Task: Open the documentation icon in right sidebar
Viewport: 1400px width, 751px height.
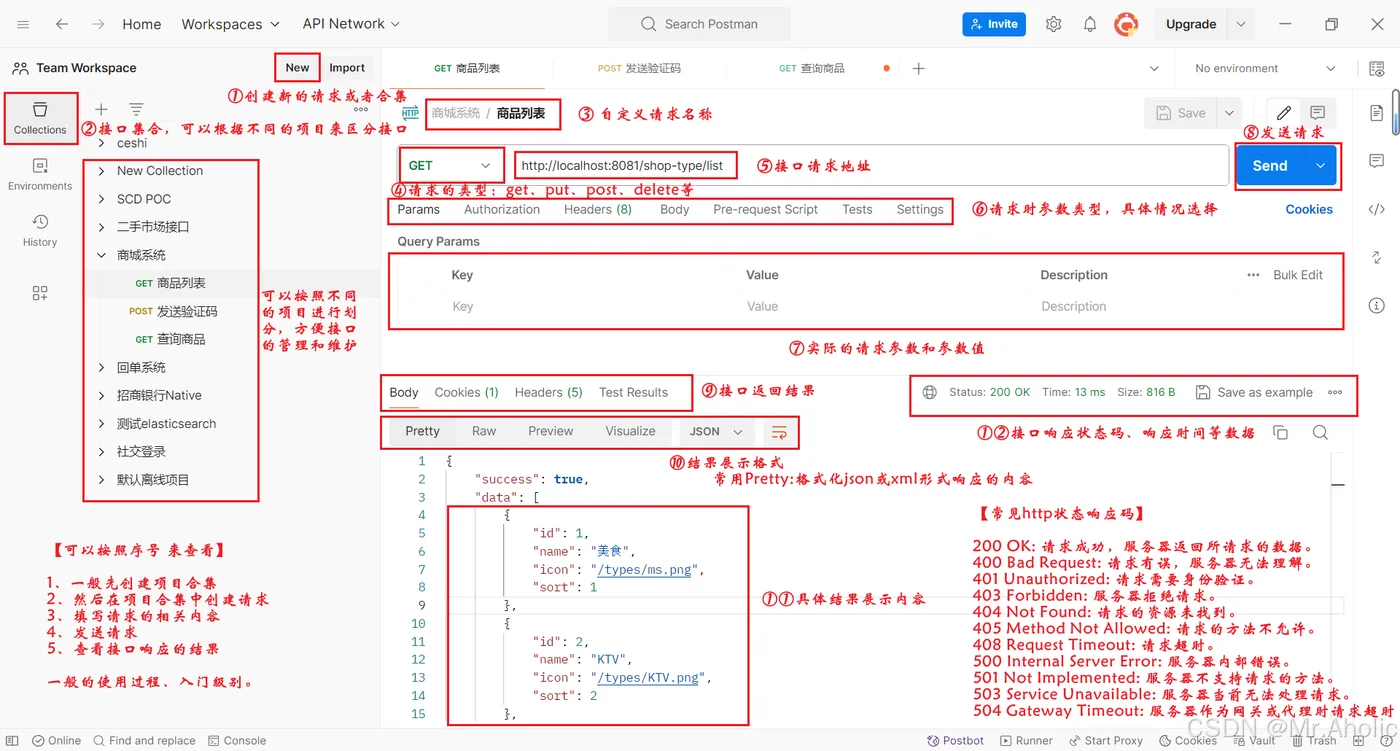Action: click(1377, 112)
